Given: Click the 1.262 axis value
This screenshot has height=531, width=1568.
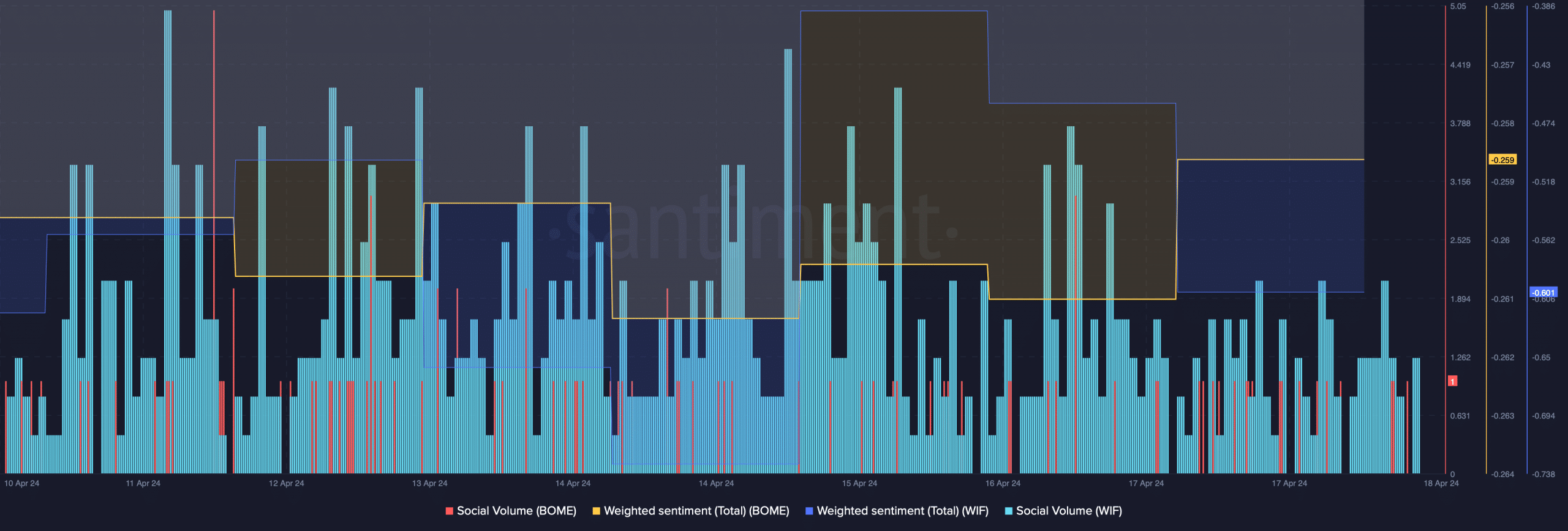Looking at the screenshot, I should (x=1460, y=358).
